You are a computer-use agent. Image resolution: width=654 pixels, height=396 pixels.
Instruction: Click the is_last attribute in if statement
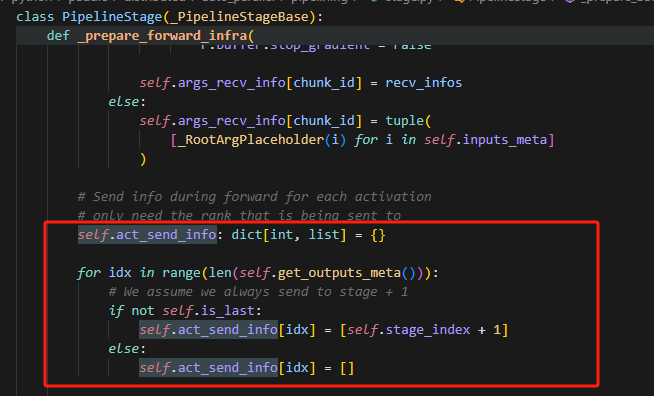coord(227,310)
